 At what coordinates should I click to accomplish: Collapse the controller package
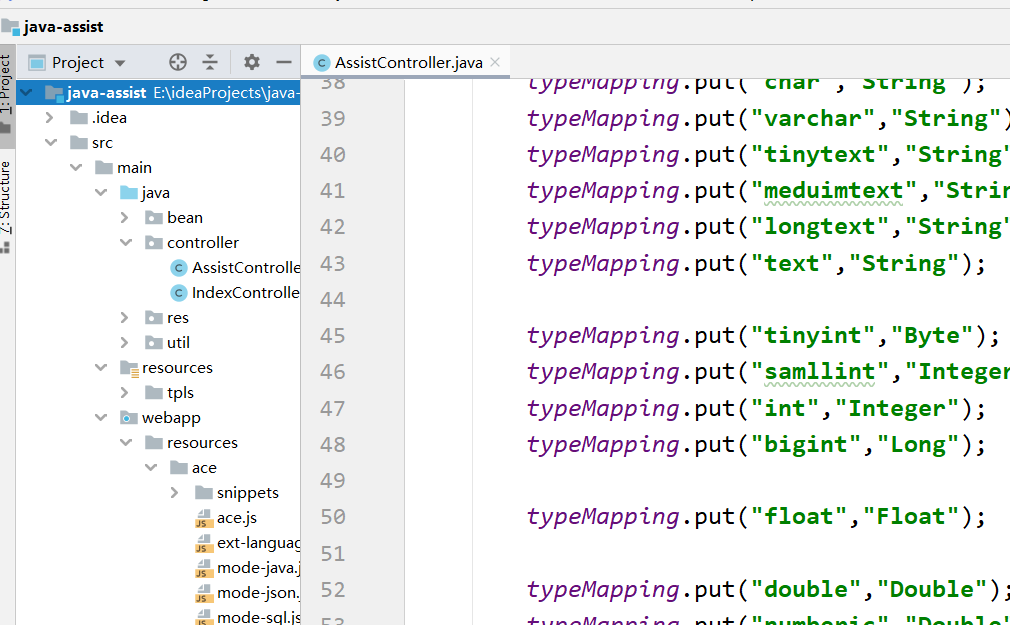(x=126, y=242)
